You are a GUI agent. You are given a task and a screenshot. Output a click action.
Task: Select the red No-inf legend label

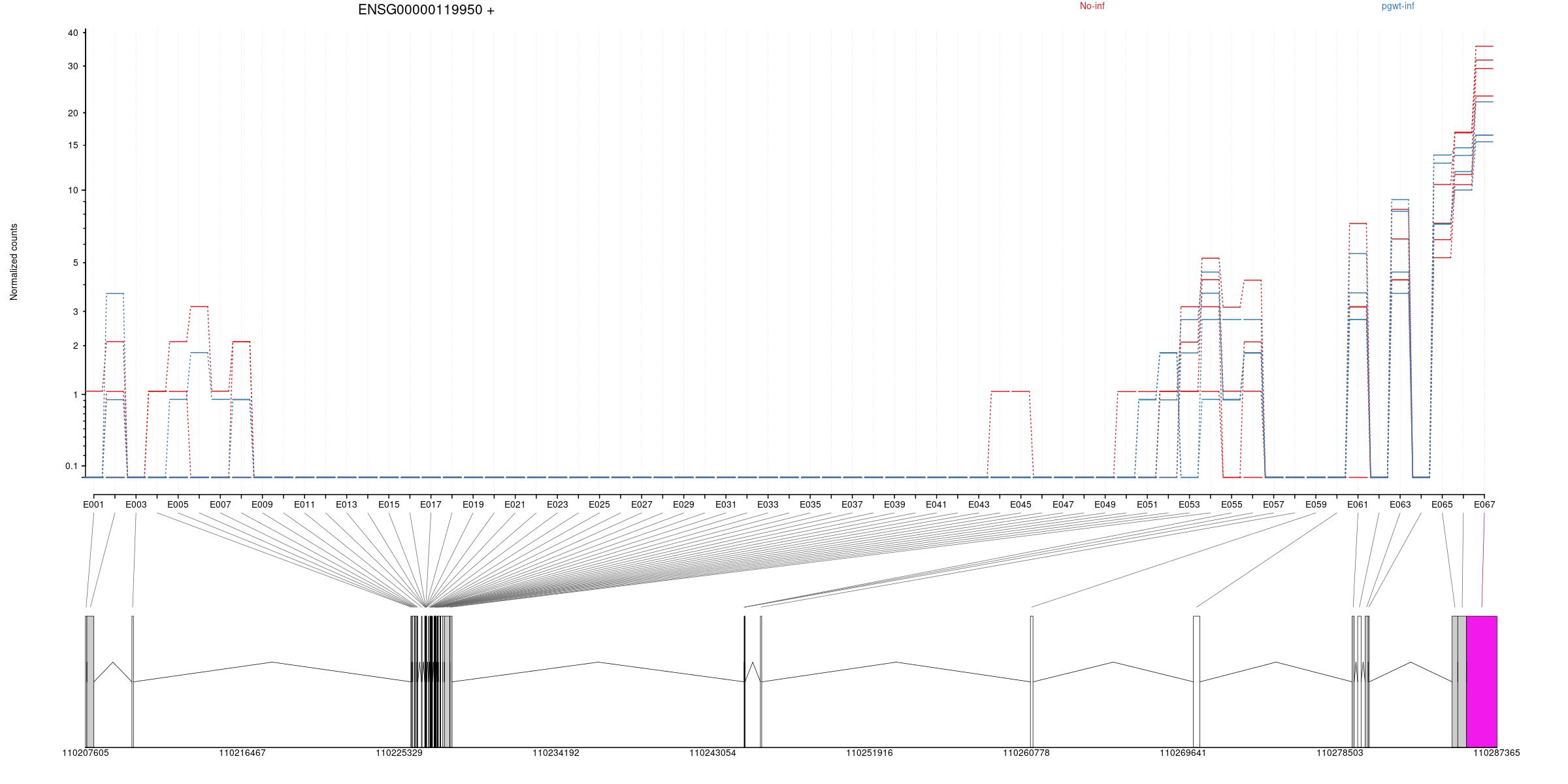1092,6
